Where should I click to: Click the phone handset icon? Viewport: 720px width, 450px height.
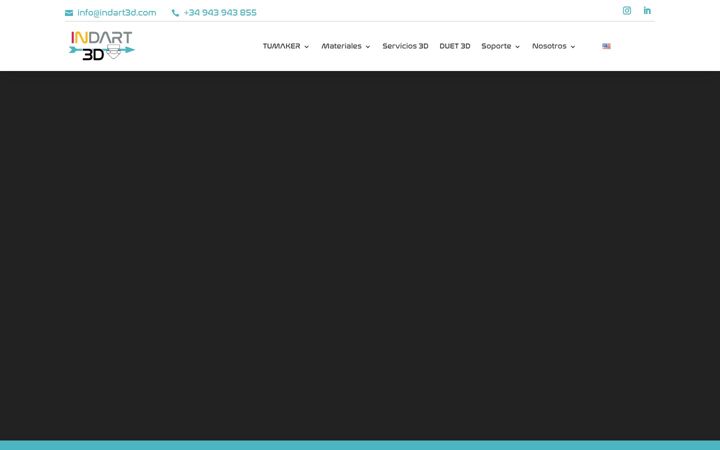tap(175, 13)
